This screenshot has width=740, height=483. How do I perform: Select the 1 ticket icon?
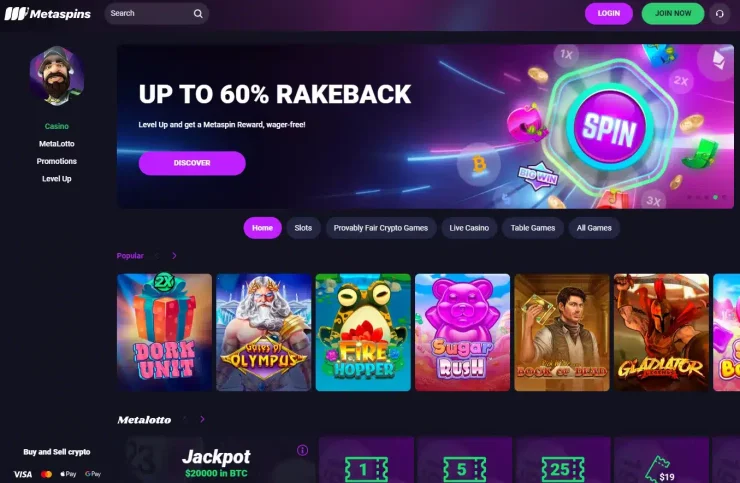pyautogui.click(x=366, y=470)
